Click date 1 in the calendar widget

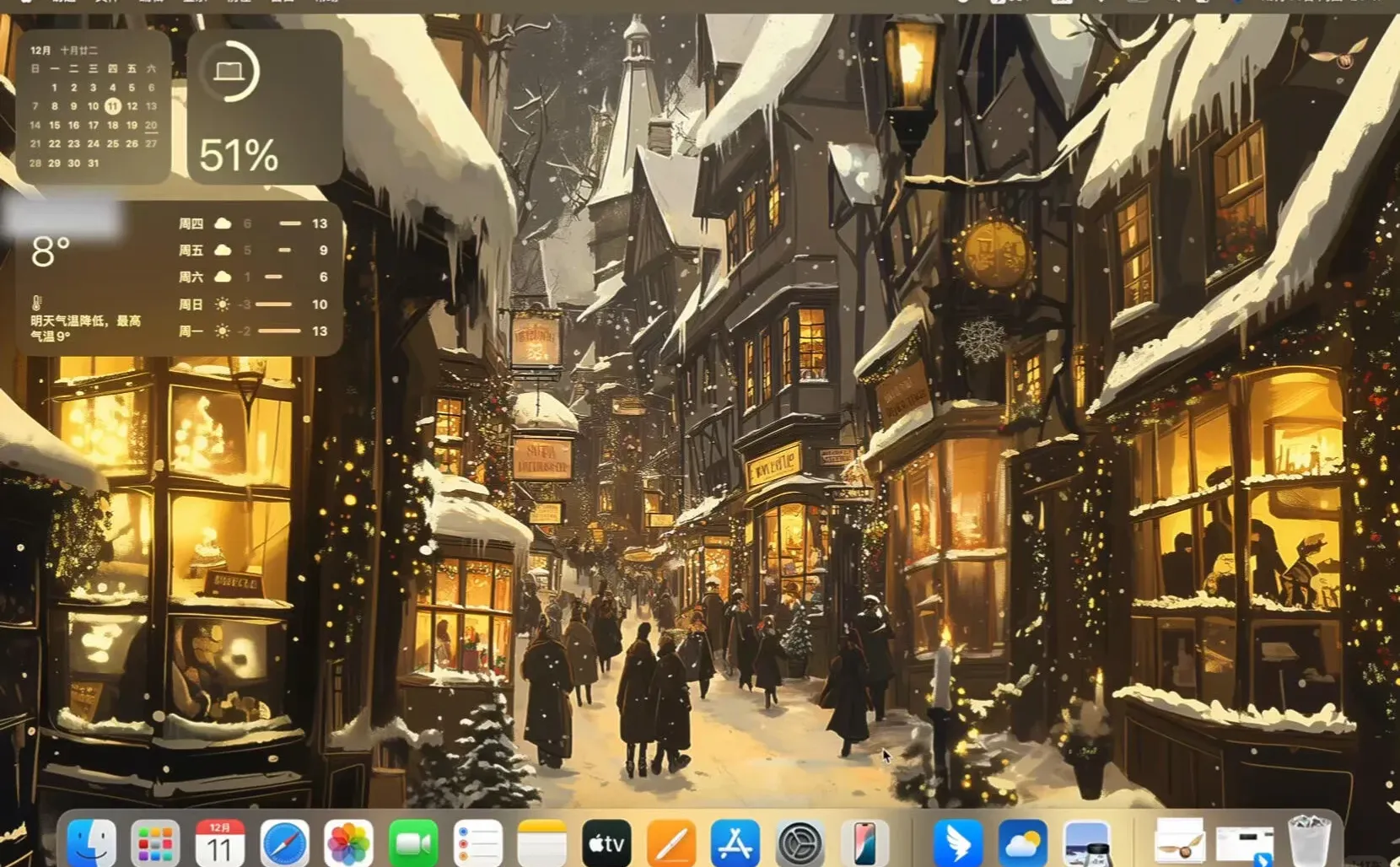pyautogui.click(x=54, y=87)
